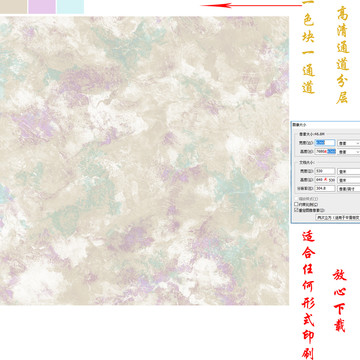
Task: Open the pixel width unit dropdown
Action: pyautogui.click(x=349, y=143)
